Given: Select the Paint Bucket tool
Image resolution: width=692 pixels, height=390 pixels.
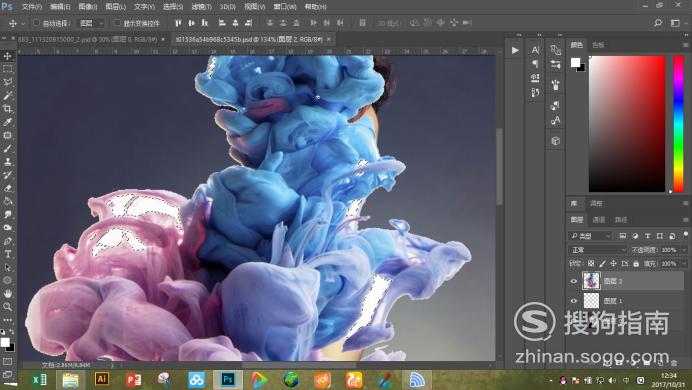Looking at the screenshot, I should 8,202.
